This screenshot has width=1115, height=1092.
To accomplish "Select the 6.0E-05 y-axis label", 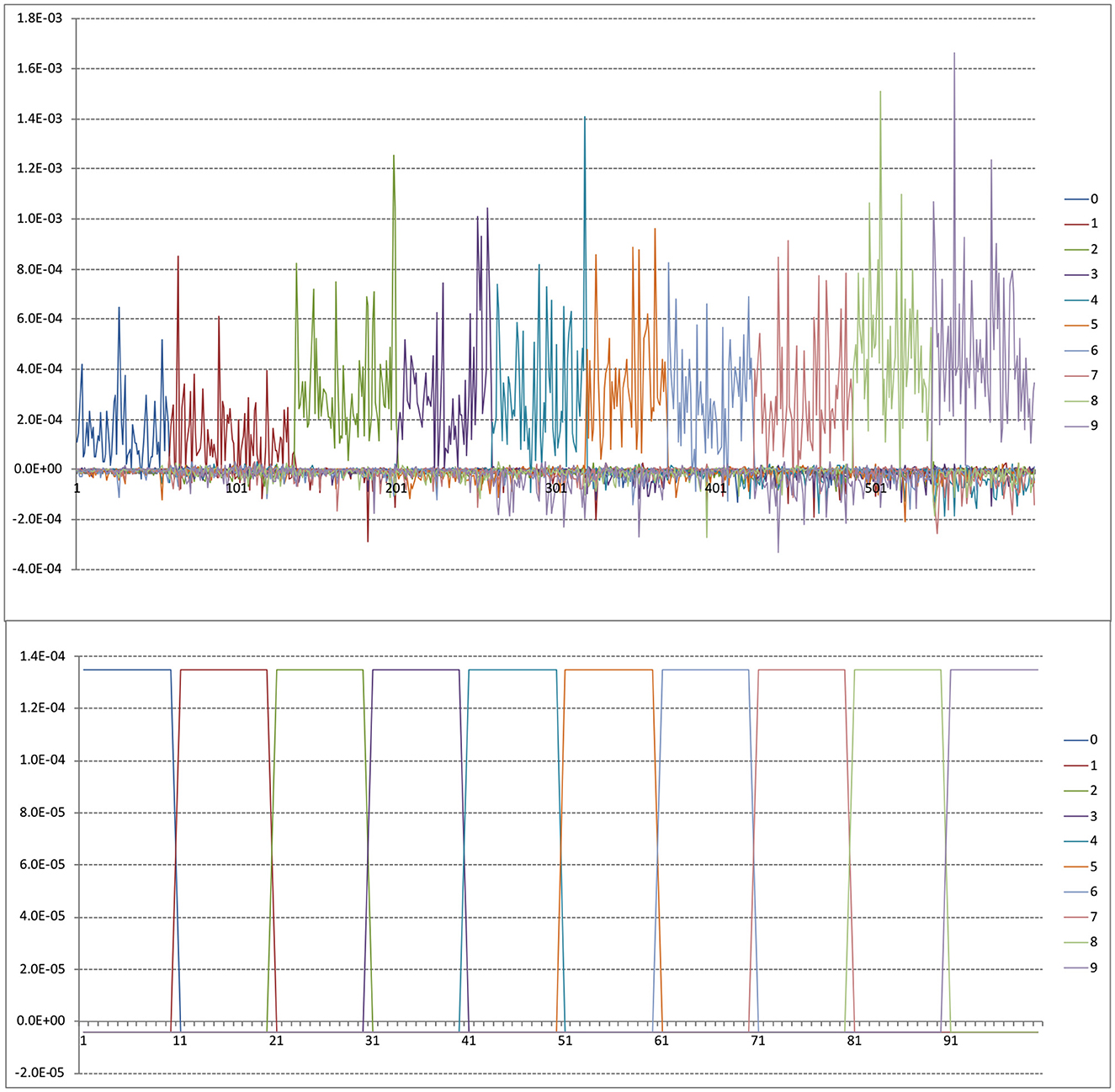I will (43, 865).
